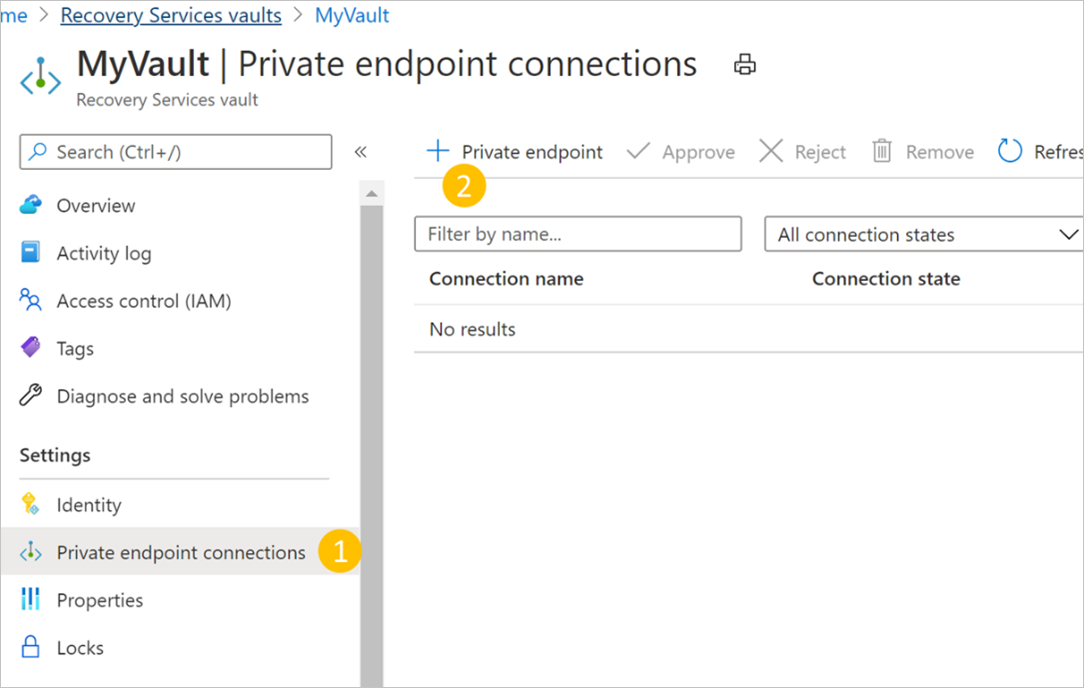Viewport: 1084px width, 688px height.
Task: Click the Filter by name input field
Action: point(577,234)
